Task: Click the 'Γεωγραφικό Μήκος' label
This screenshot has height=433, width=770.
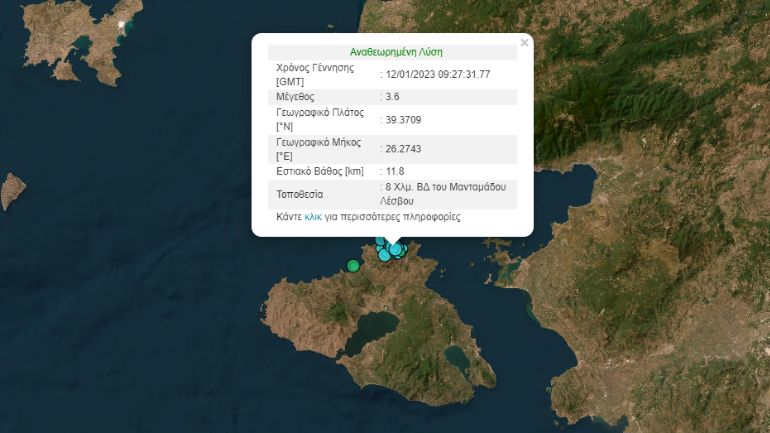Action: pyautogui.click(x=318, y=142)
